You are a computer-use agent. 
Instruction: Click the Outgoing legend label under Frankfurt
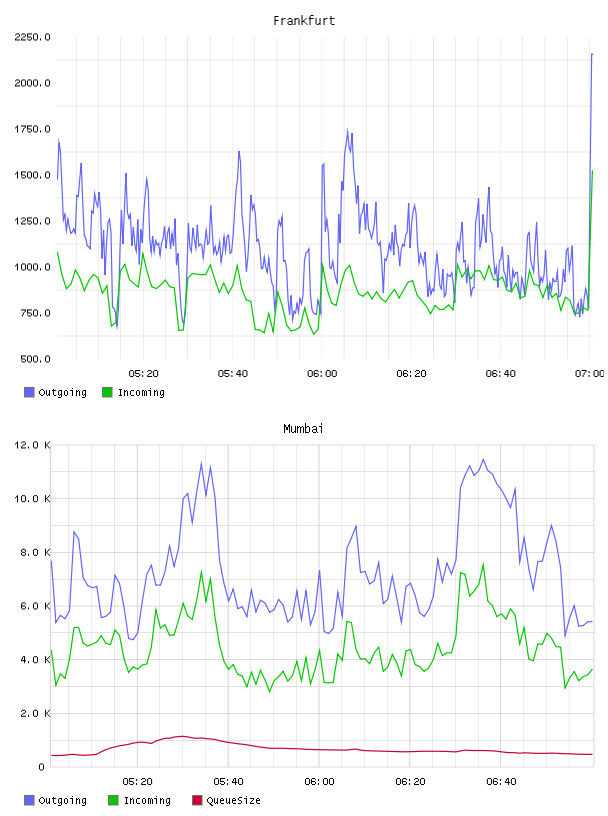point(62,392)
